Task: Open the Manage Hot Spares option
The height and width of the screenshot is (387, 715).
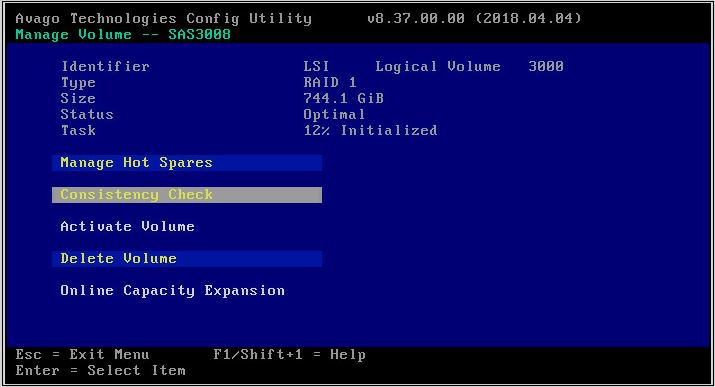Action: point(187,163)
